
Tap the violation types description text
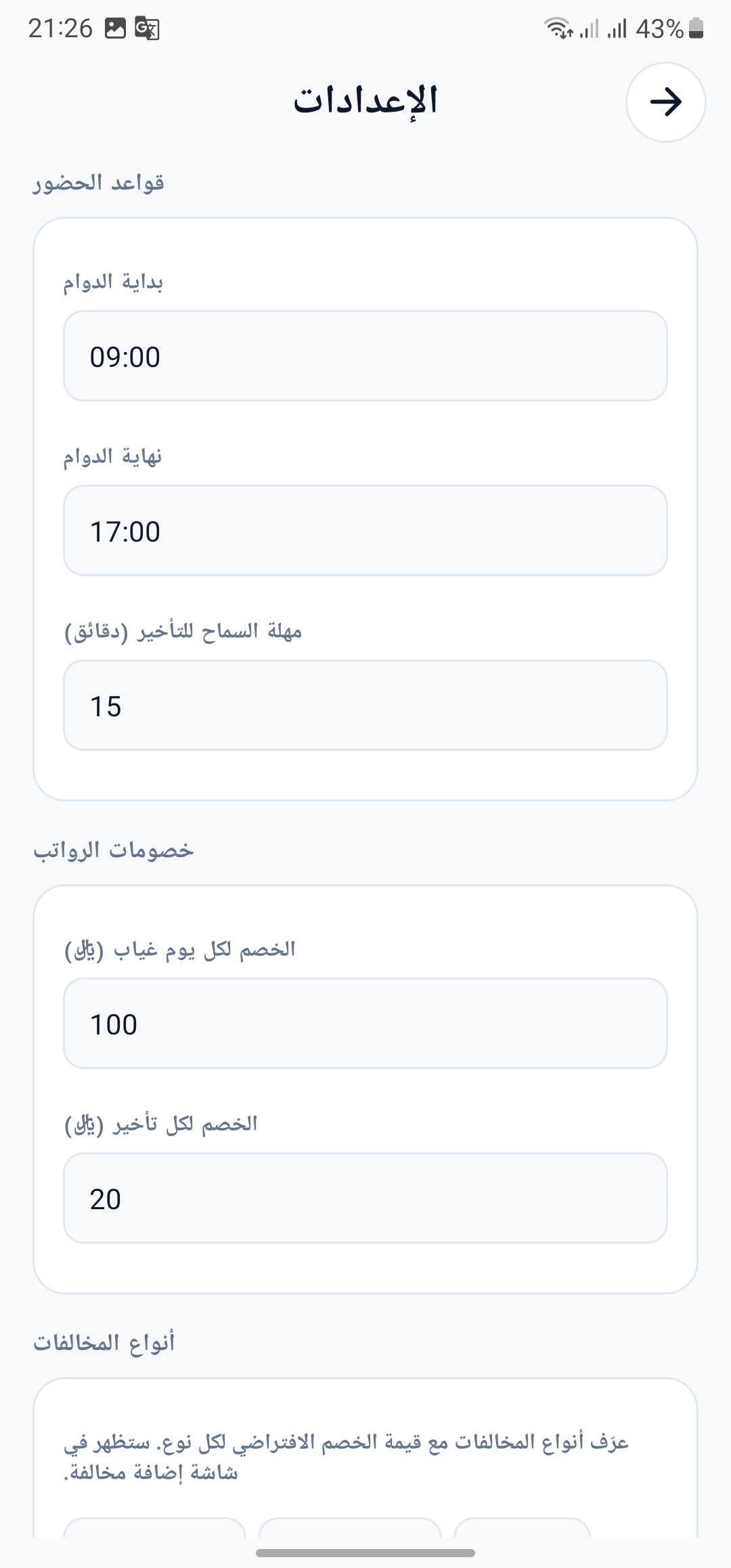coord(347,1457)
